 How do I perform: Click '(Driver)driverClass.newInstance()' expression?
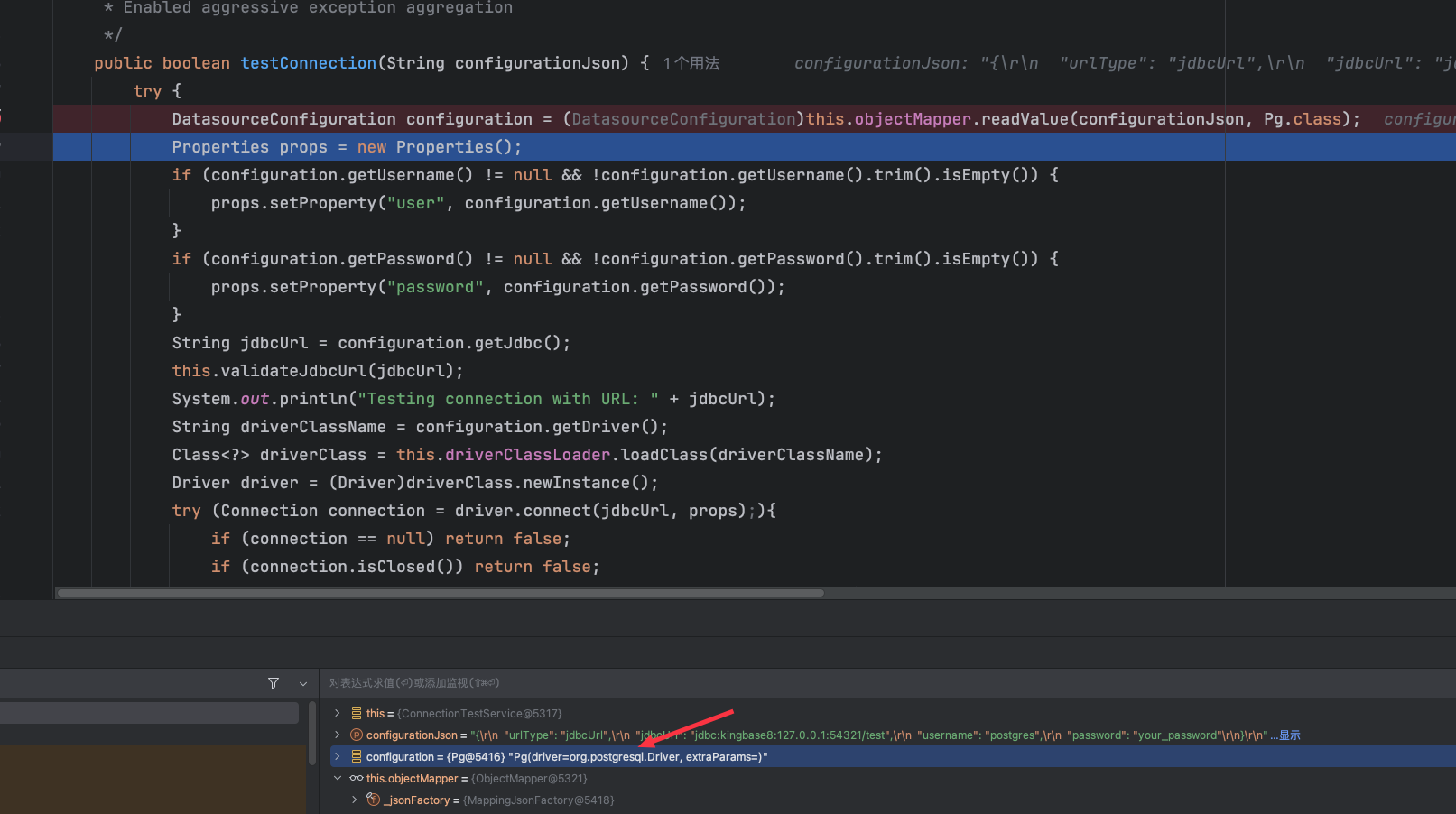click(488, 483)
